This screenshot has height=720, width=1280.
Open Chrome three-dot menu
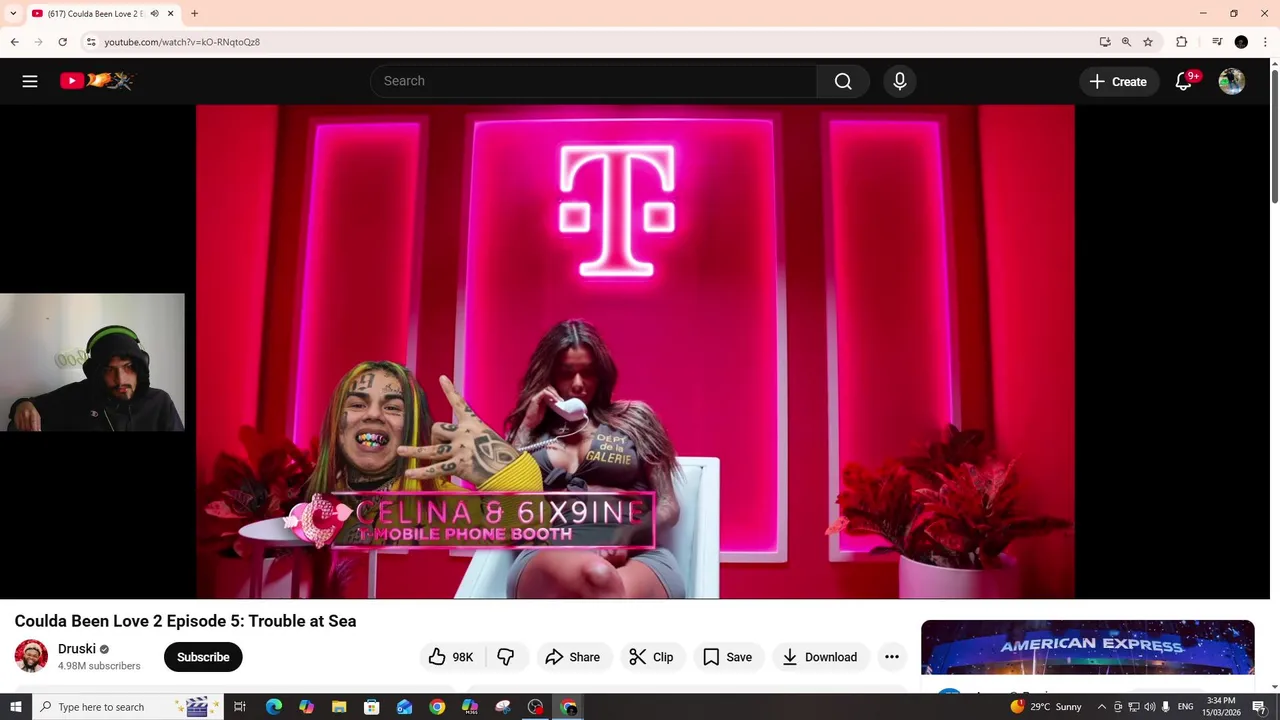pos(1265,42)
